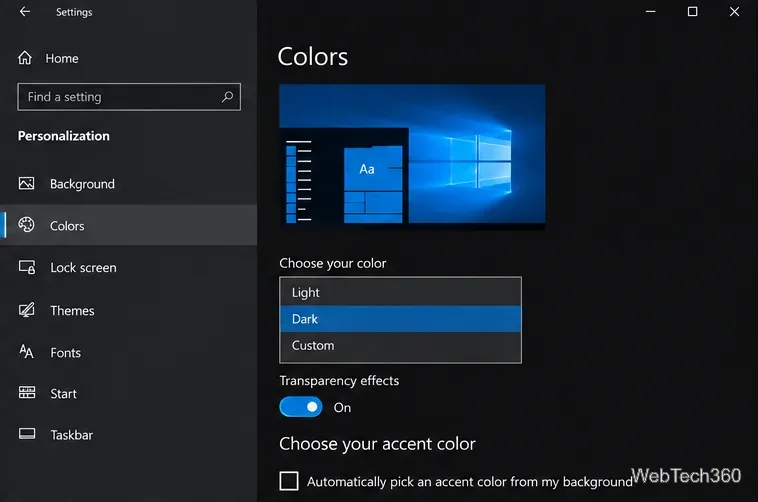Click the 'Choose your color' label
758x502 pixels.
tap(333, 264)
